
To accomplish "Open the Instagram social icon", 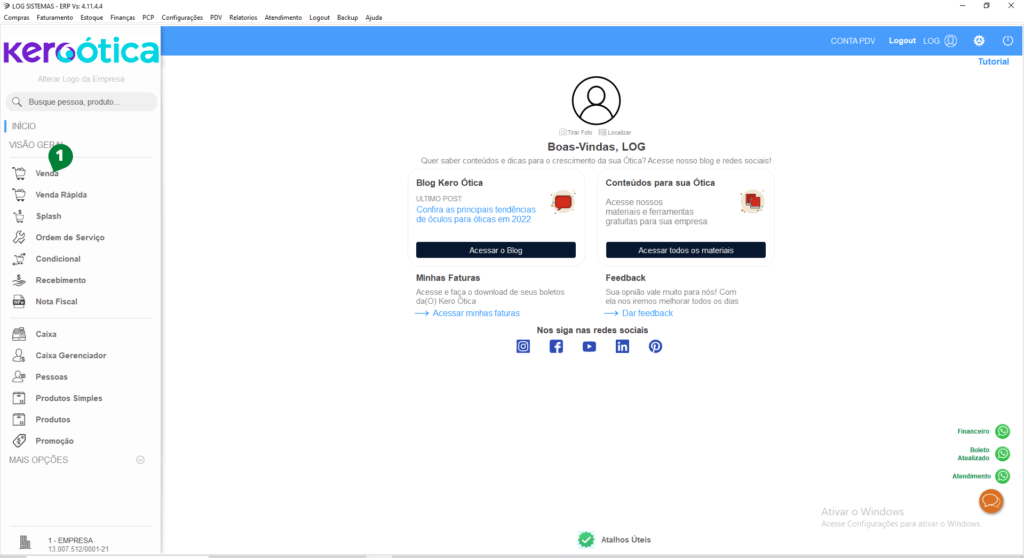I will tap(523, 346).
